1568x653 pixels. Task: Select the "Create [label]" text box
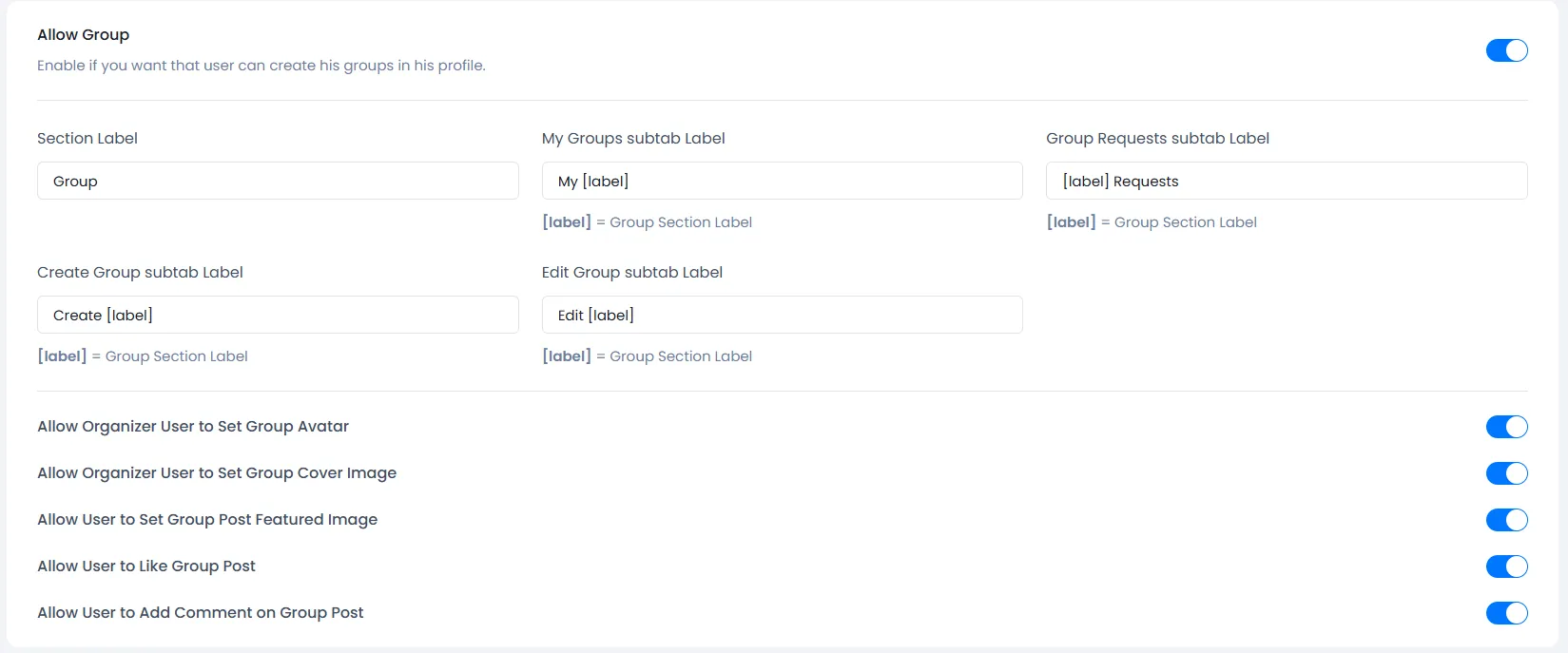pyautogui.click(x=278, y=315)
